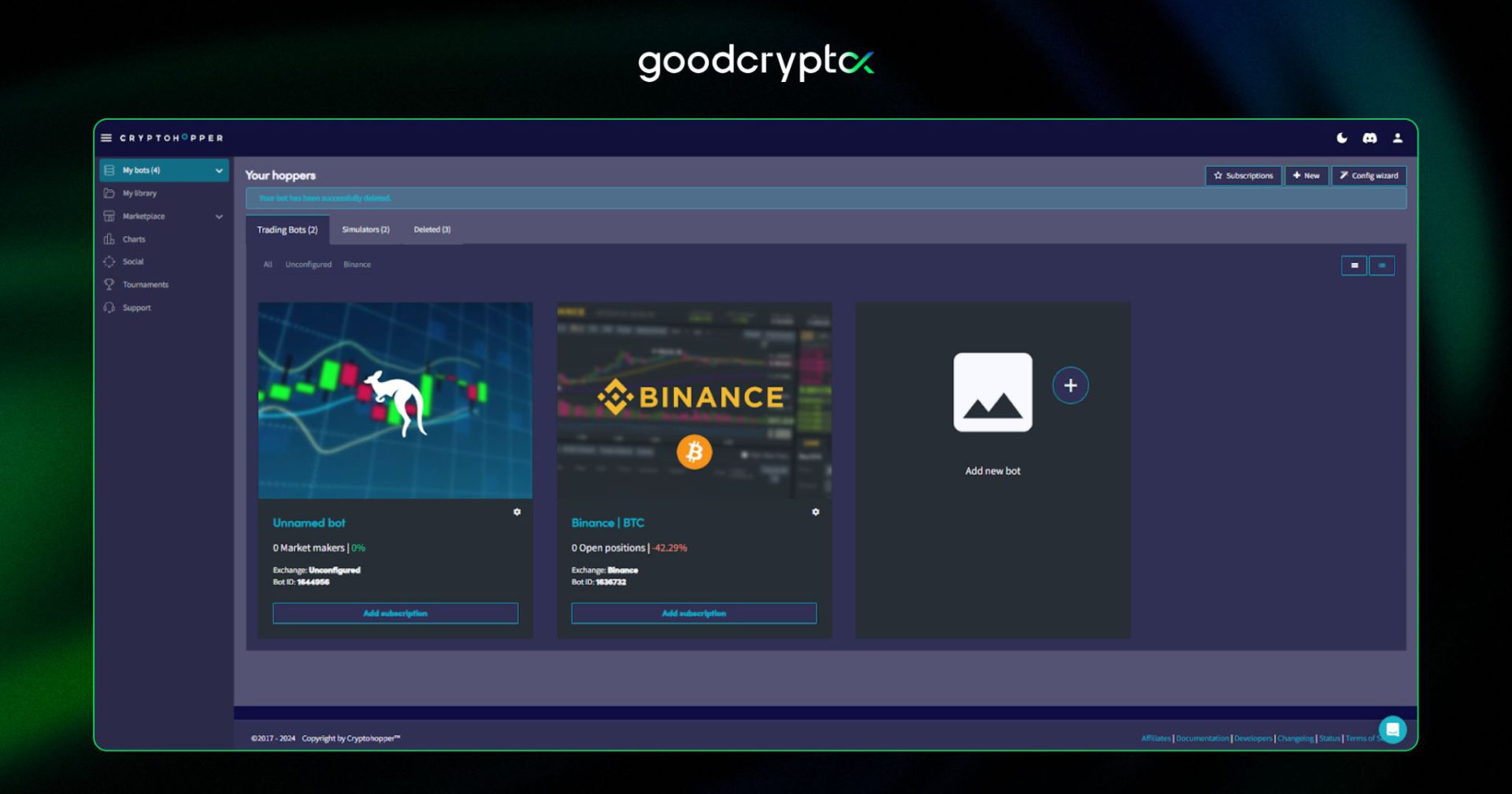Click the Add new bot image placeholder
This screenshot has height=794, width=1512.
pyautogui.click(x=993, y=392)
